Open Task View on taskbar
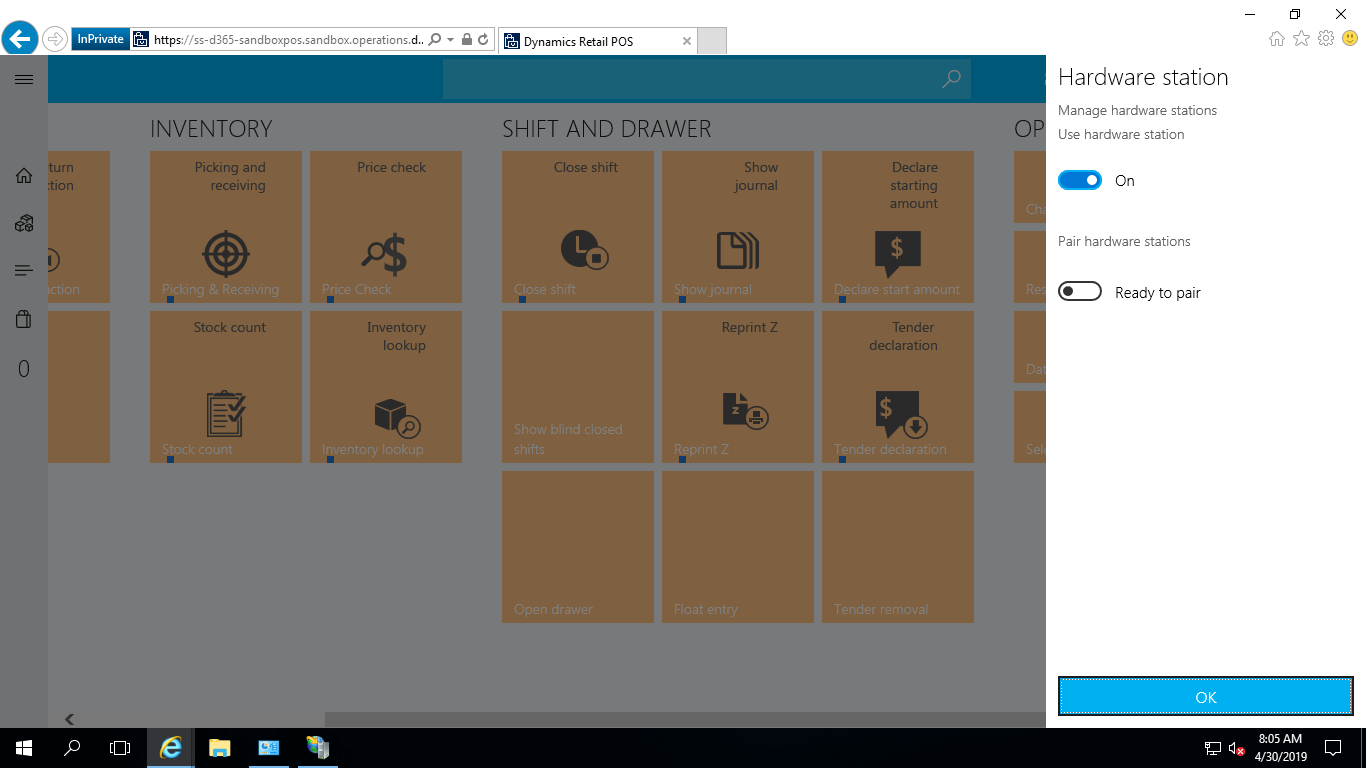Image resolution: width=1366 pixels, height=768 pixels. coord(120,748)
